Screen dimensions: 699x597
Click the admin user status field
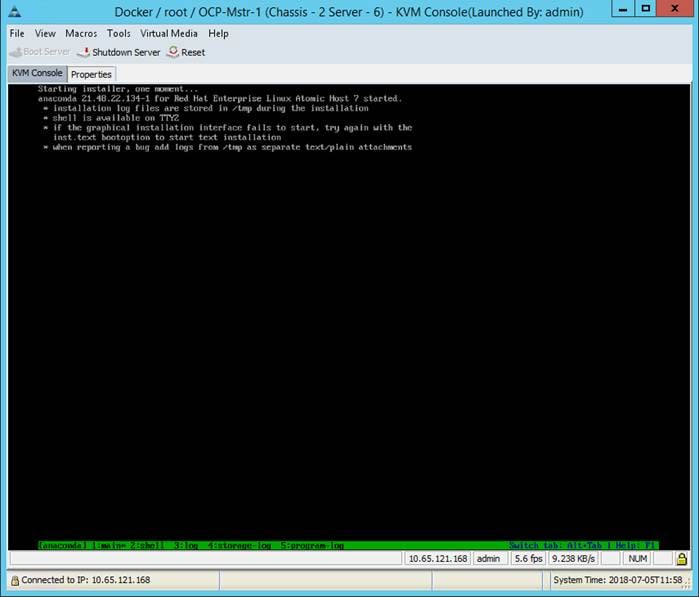(x=489, y=559)
